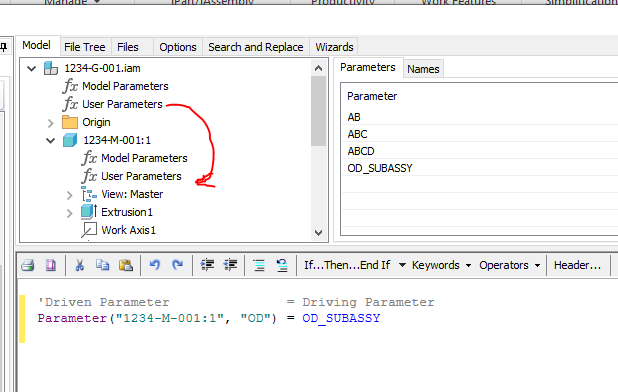
Task: Select the 1234-G-001.iam assembly icon
Action: coord(51,68)
